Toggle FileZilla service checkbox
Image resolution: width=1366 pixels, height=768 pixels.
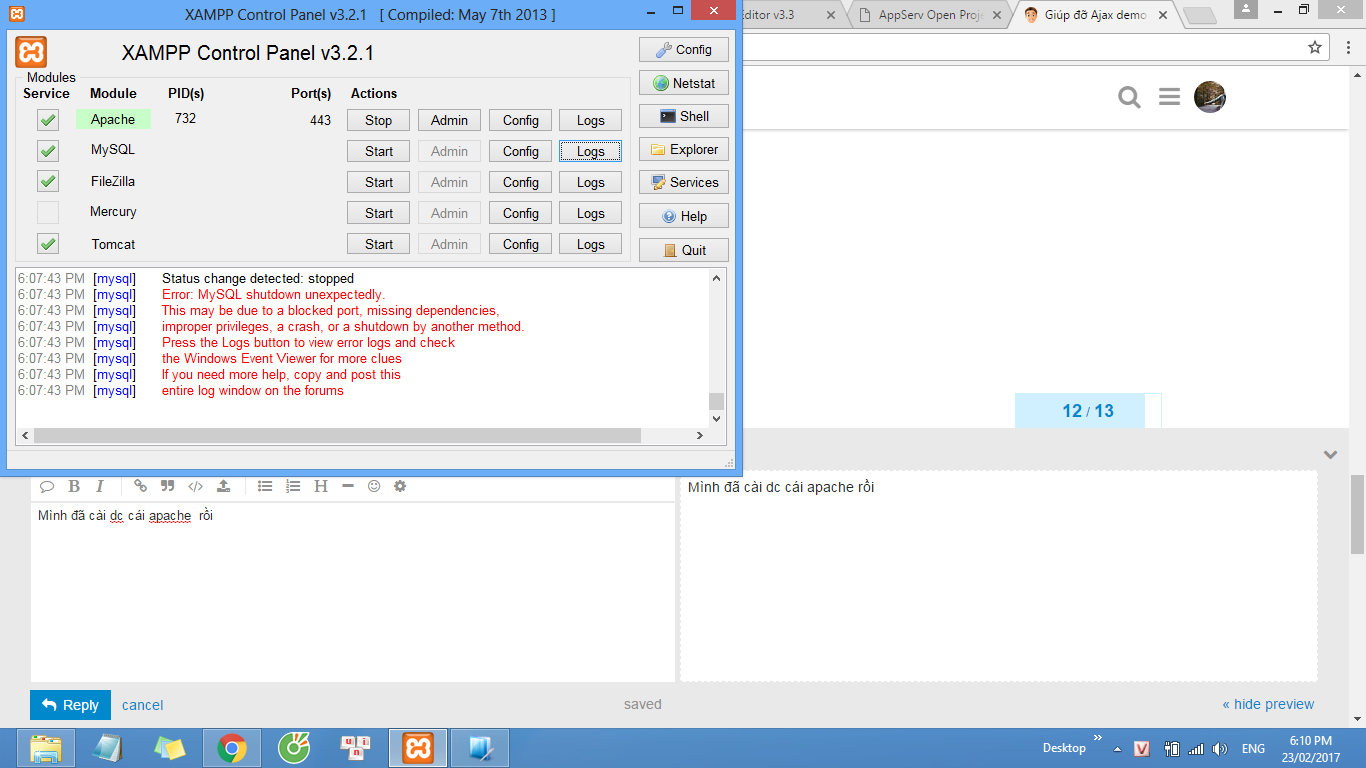coord(48,182)
